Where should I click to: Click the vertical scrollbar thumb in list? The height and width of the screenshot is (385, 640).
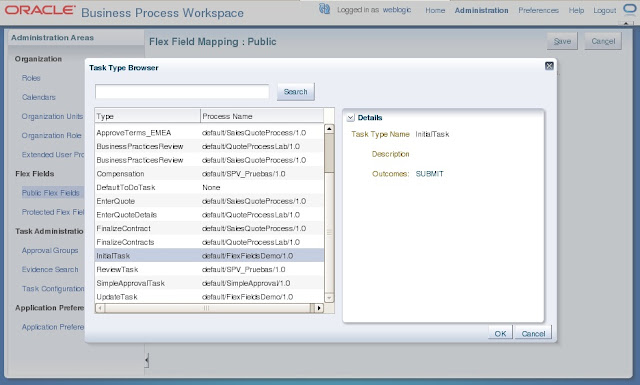click(329, 153)
